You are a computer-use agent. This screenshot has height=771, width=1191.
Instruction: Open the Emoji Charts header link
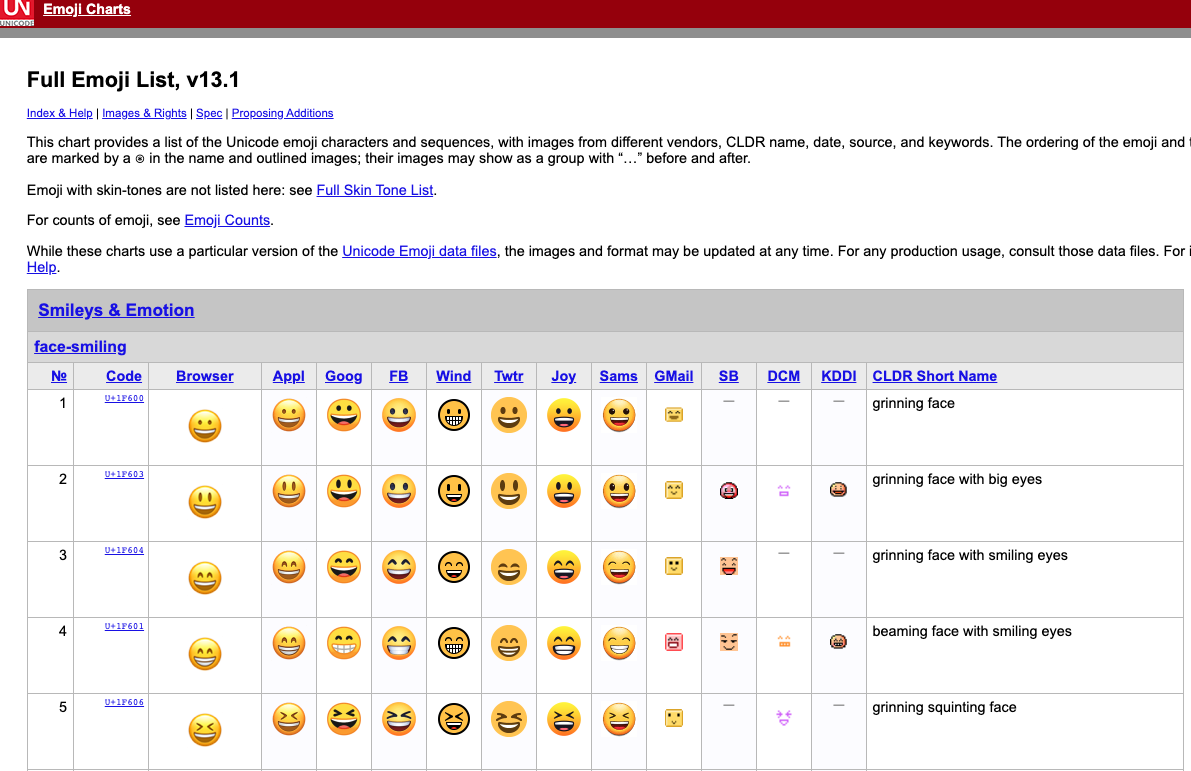(x=87, y=10)
